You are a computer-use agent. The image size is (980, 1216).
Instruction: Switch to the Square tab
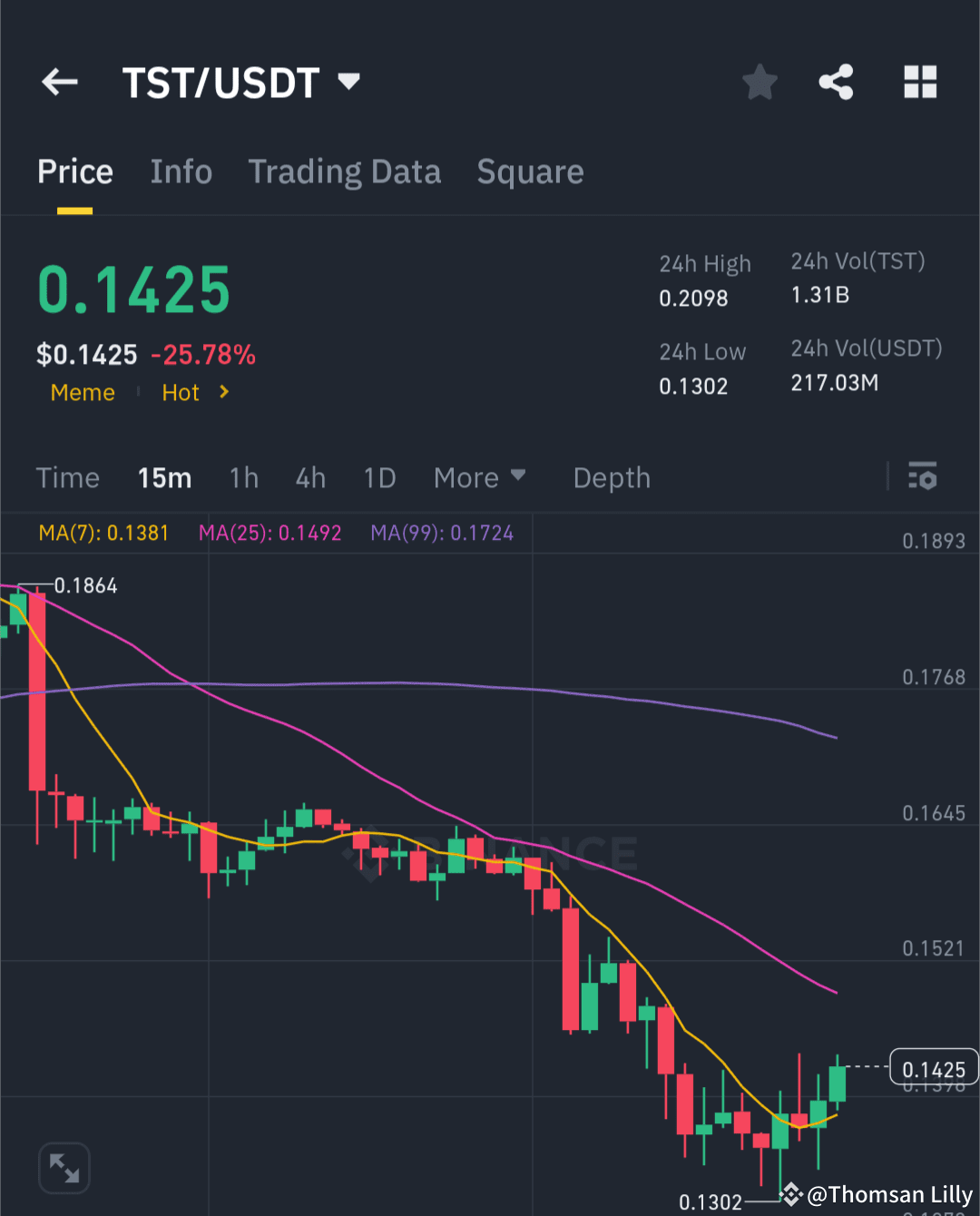(x=530, y=172)
